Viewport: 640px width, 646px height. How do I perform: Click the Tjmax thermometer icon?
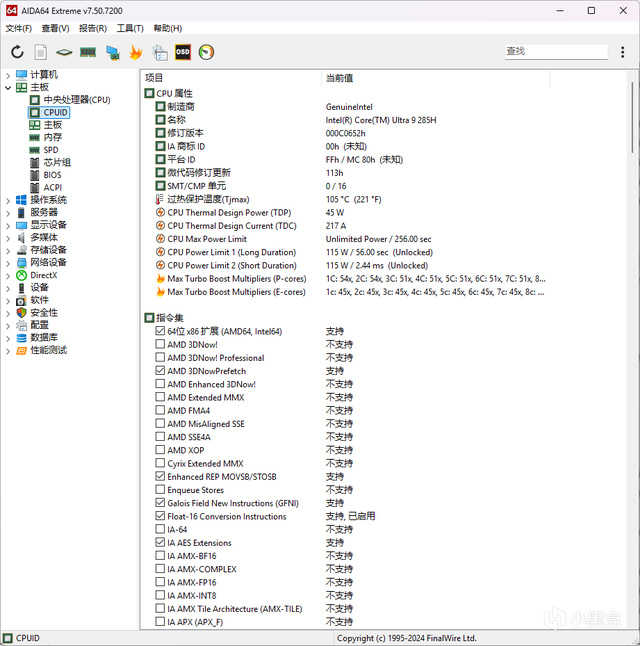[160, 199]
